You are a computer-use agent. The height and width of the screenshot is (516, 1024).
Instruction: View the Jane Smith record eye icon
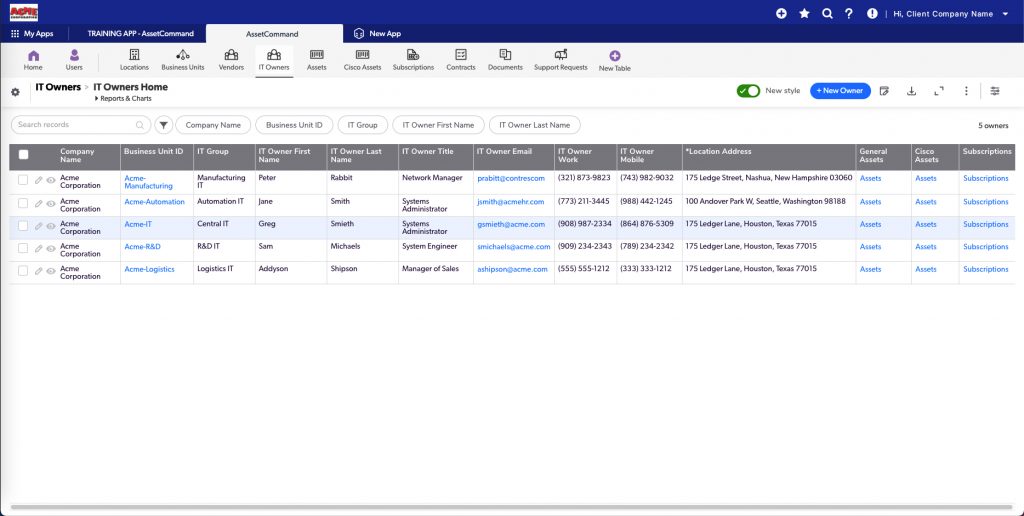point(51,204)
